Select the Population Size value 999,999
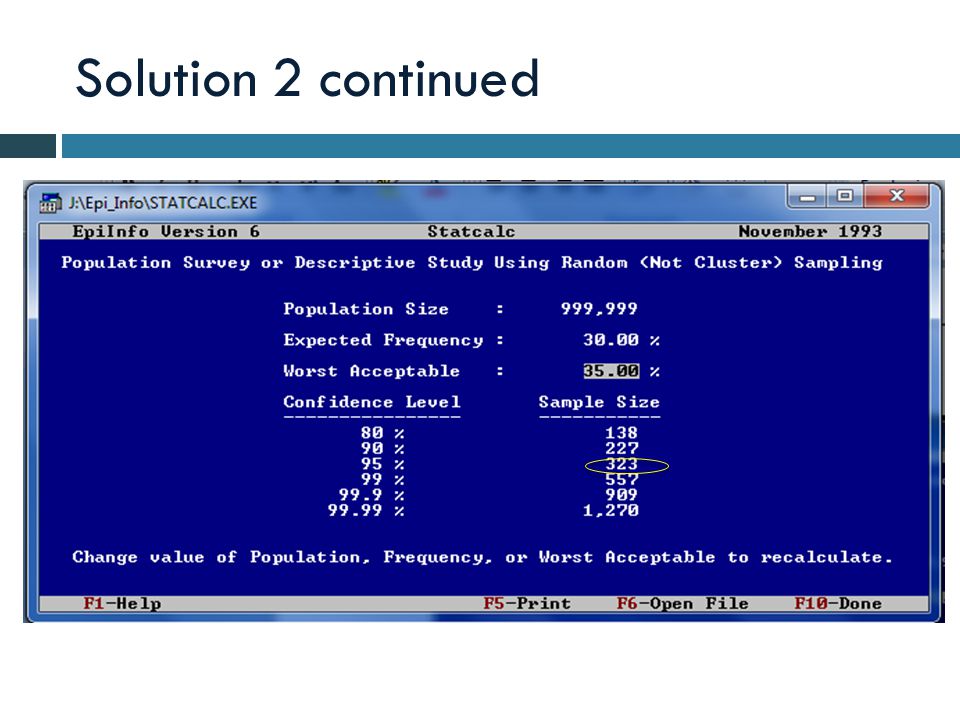 pos(599,309)
